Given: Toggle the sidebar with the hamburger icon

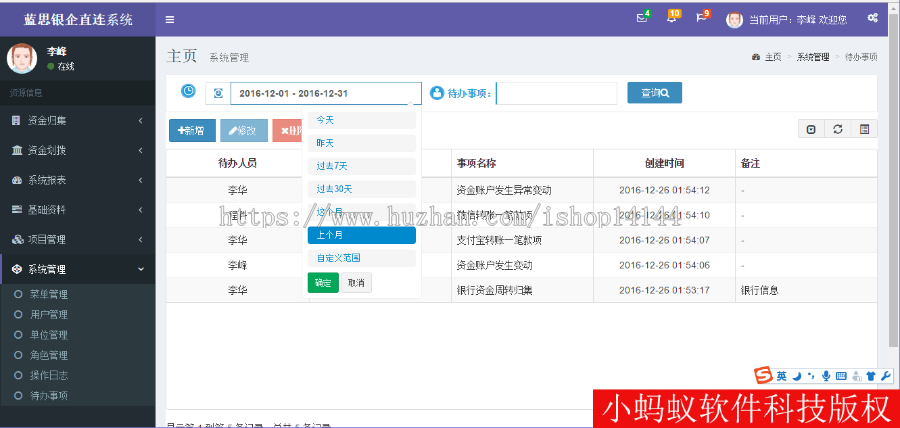Looking at the screenshot, I should 170,20.
